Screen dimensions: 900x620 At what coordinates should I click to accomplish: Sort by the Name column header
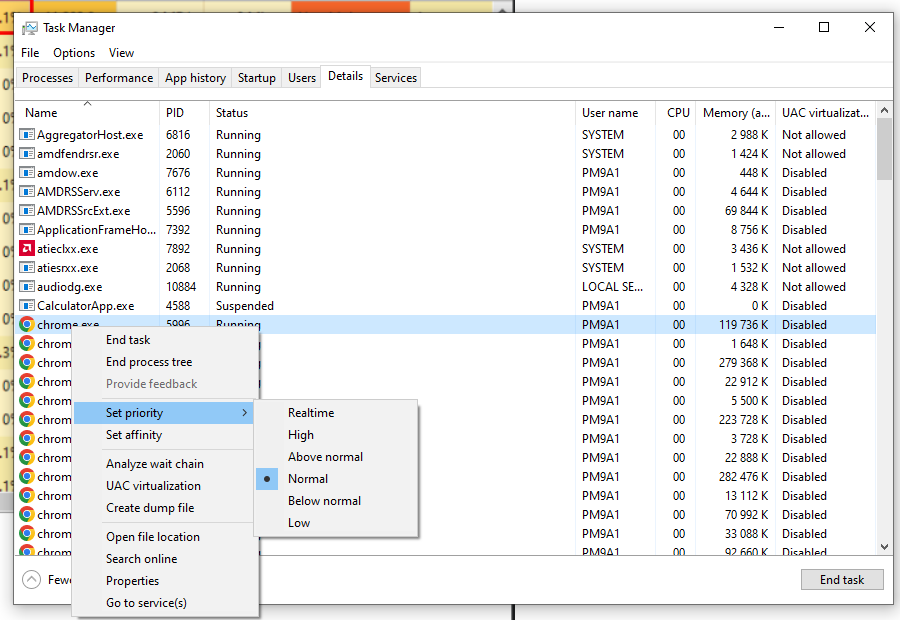(x=42, y=113)
